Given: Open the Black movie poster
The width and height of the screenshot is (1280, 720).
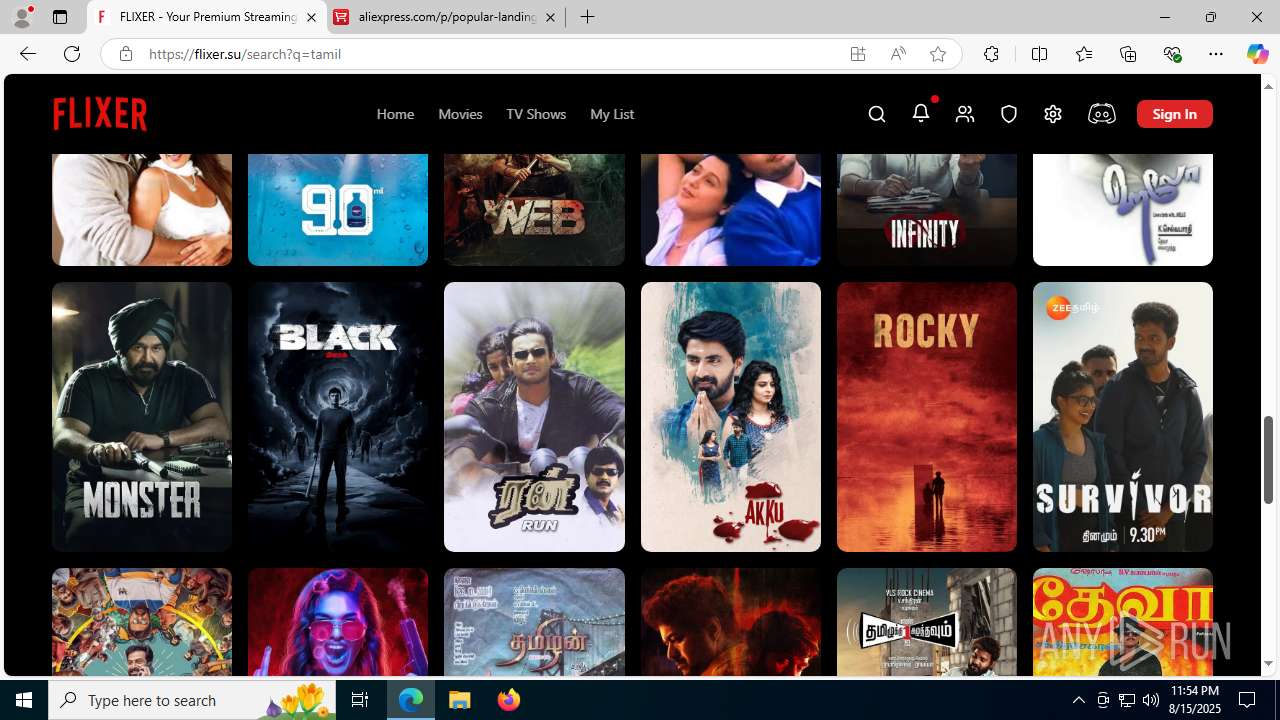Looking at the screenshot, I should (338, 417).
